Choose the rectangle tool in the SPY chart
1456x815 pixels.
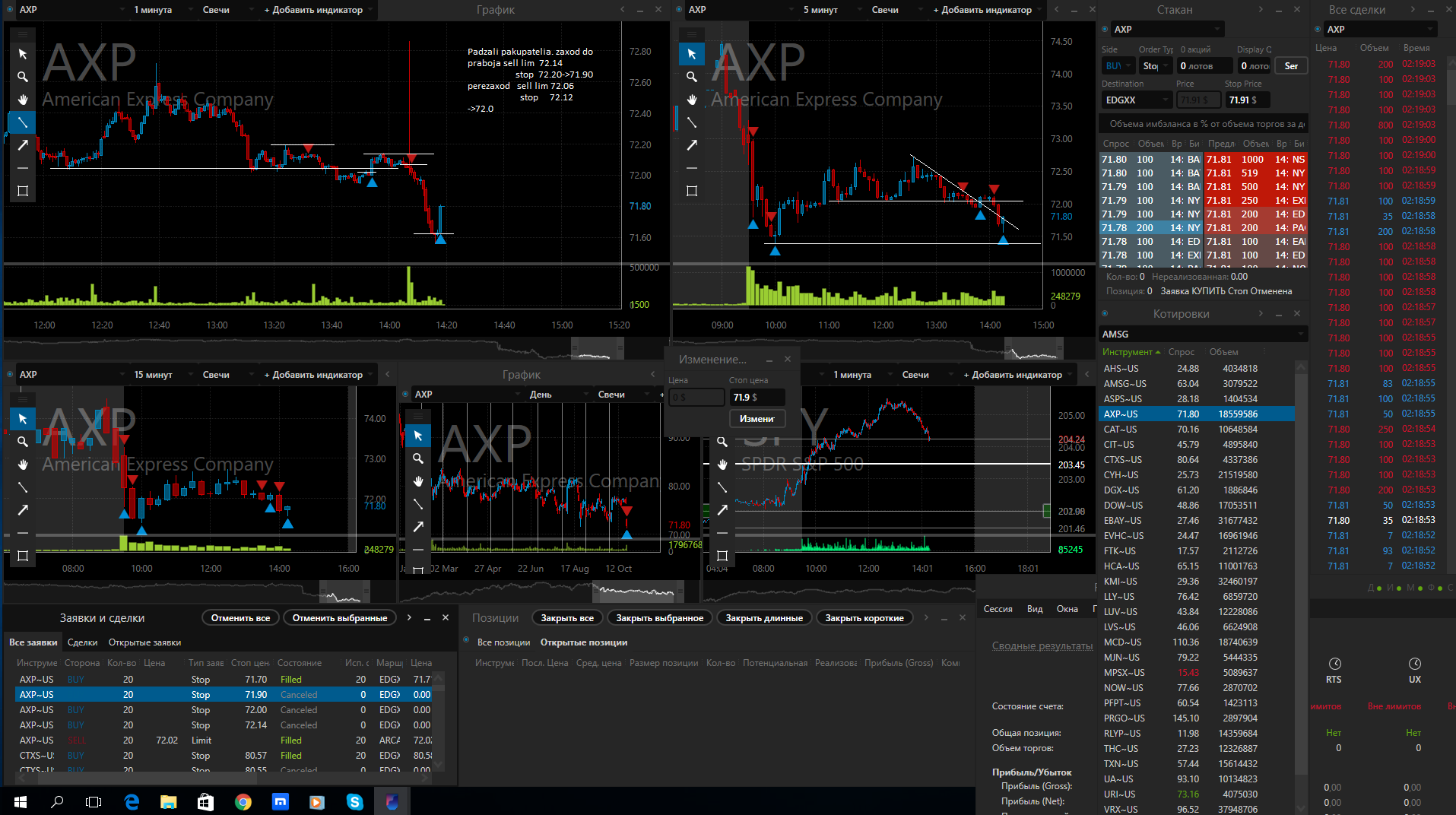point(722,556)
